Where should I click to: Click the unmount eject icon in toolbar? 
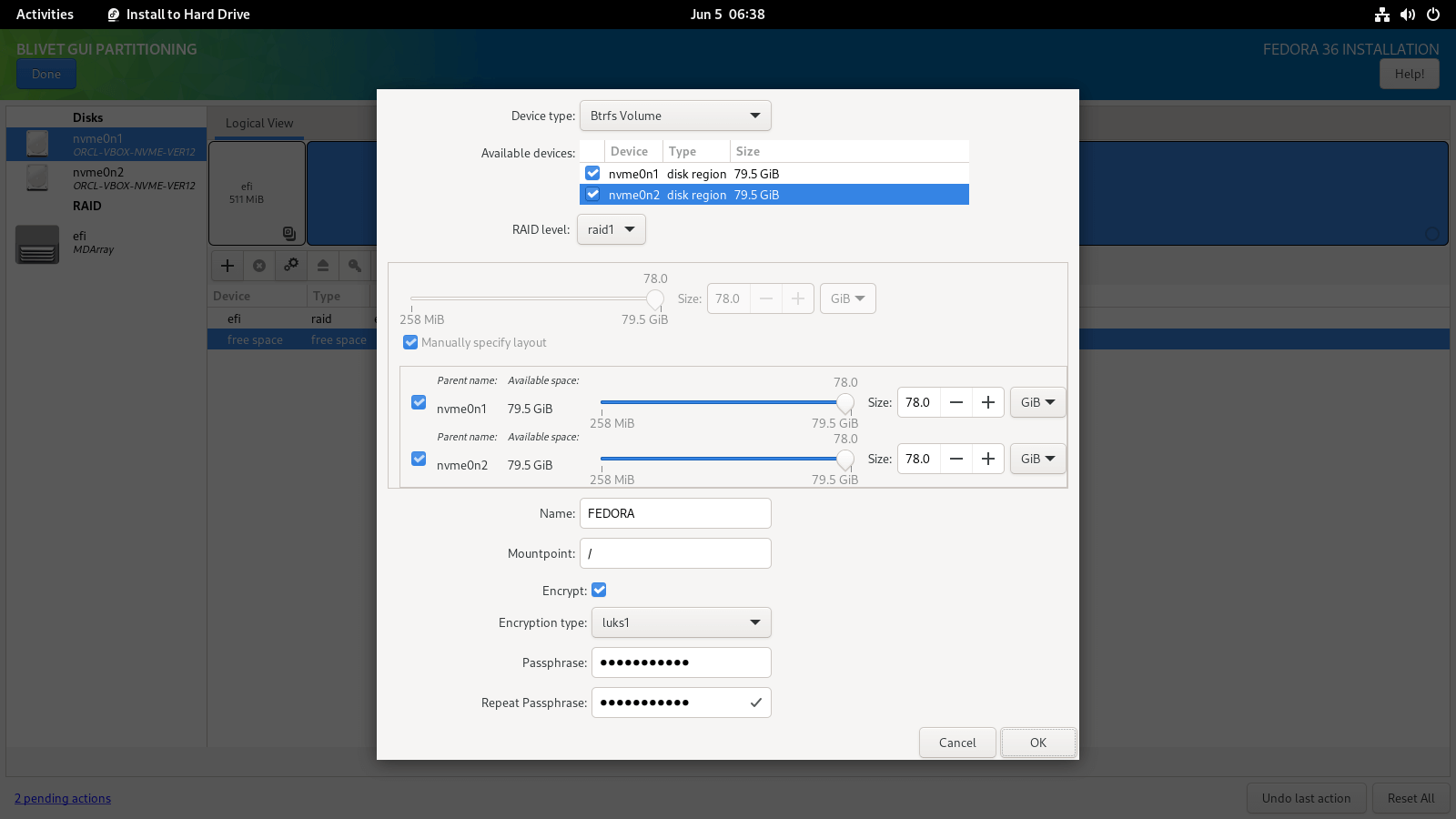(323, 266)
